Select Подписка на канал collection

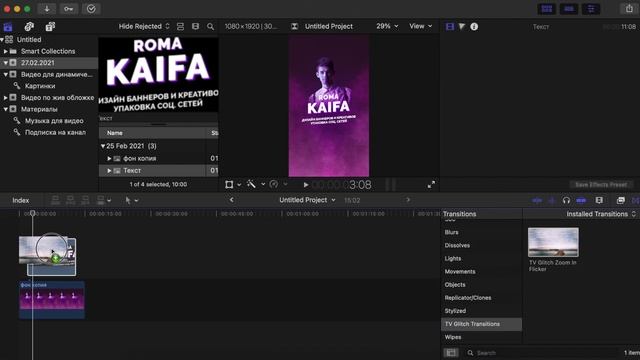click(x=55, y=132)
